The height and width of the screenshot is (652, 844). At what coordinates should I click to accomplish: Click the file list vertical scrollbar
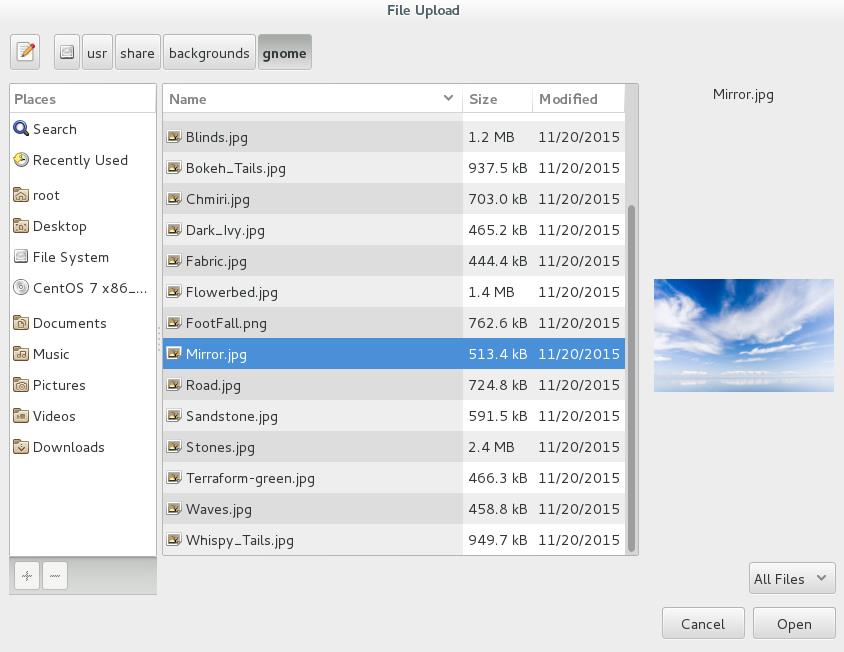(631, 378)
